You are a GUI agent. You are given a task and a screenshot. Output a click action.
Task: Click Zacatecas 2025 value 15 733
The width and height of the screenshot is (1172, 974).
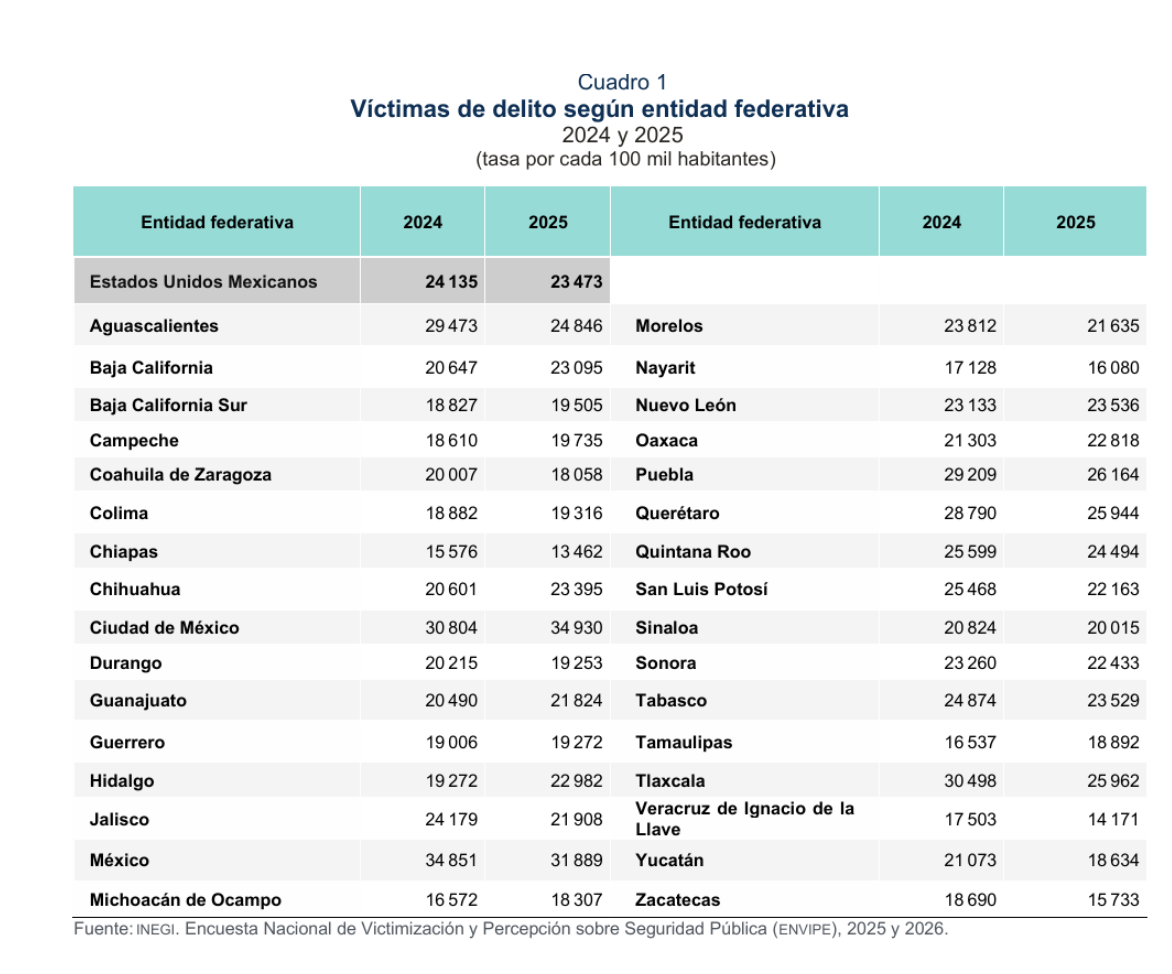point(1113,900)
